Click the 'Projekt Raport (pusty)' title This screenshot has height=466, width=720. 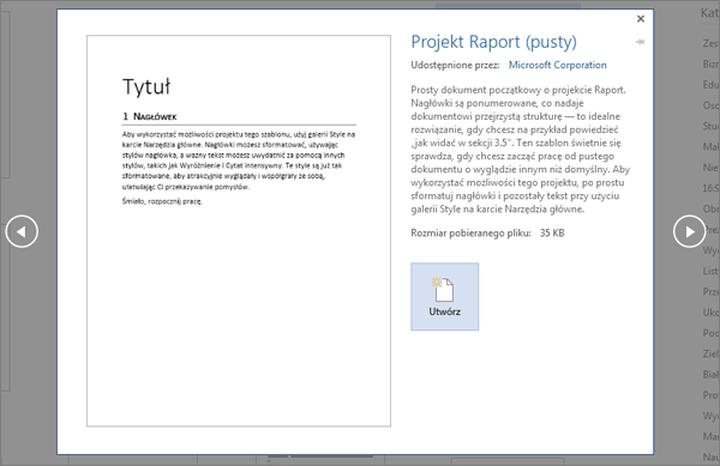494,41
